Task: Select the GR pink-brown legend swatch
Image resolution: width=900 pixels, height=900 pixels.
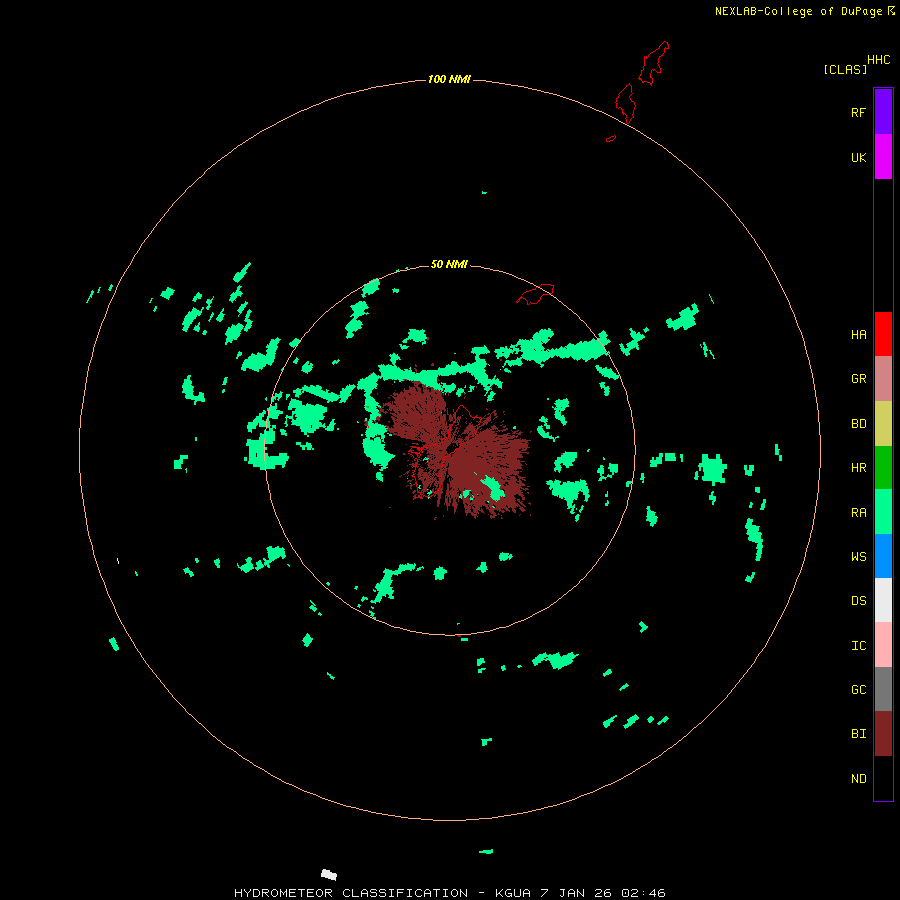Action: point(883,379)
